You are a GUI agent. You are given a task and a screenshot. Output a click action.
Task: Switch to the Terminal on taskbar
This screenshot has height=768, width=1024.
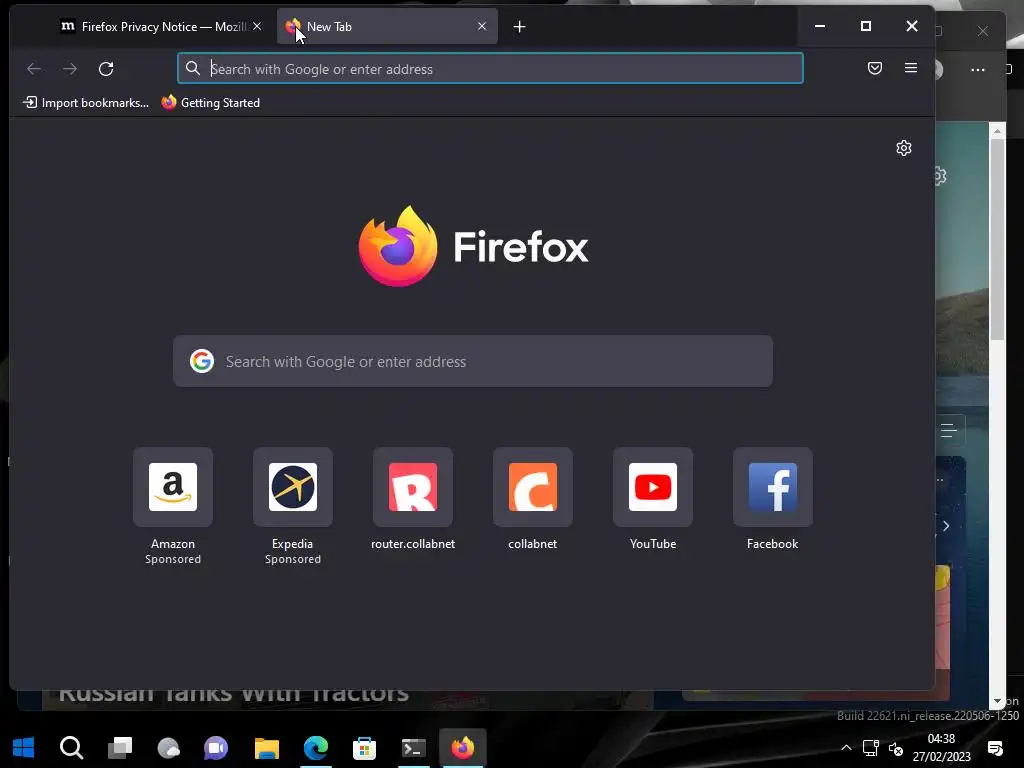pyautogui.click(x=413, y=748)
